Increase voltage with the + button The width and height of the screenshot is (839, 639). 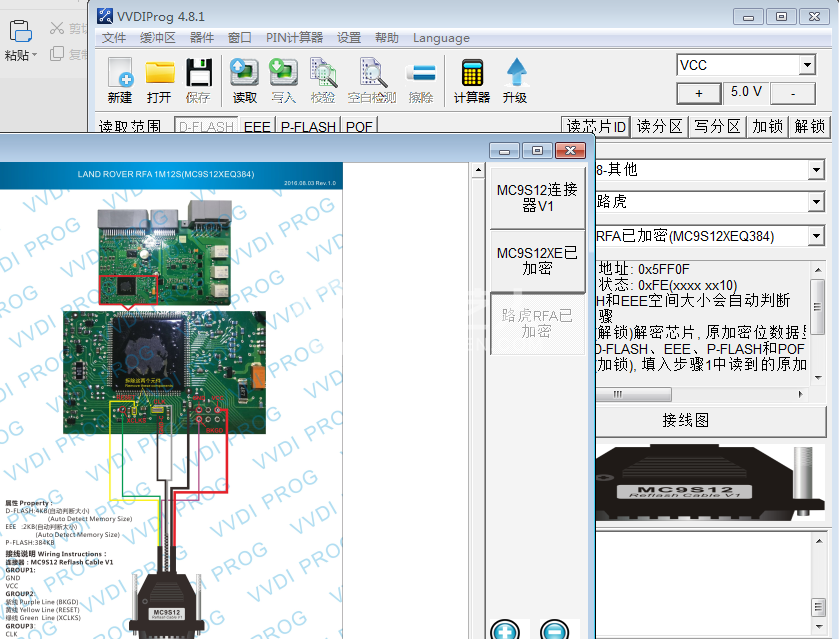699,93
